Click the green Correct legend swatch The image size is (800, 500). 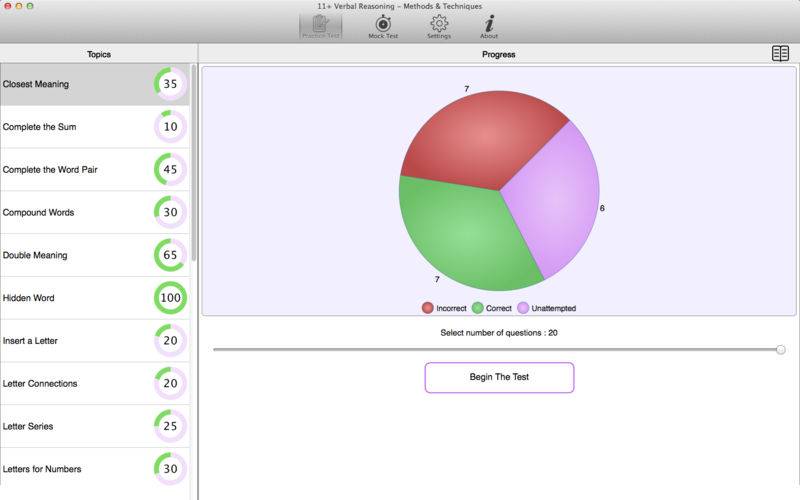coord(478,308)
